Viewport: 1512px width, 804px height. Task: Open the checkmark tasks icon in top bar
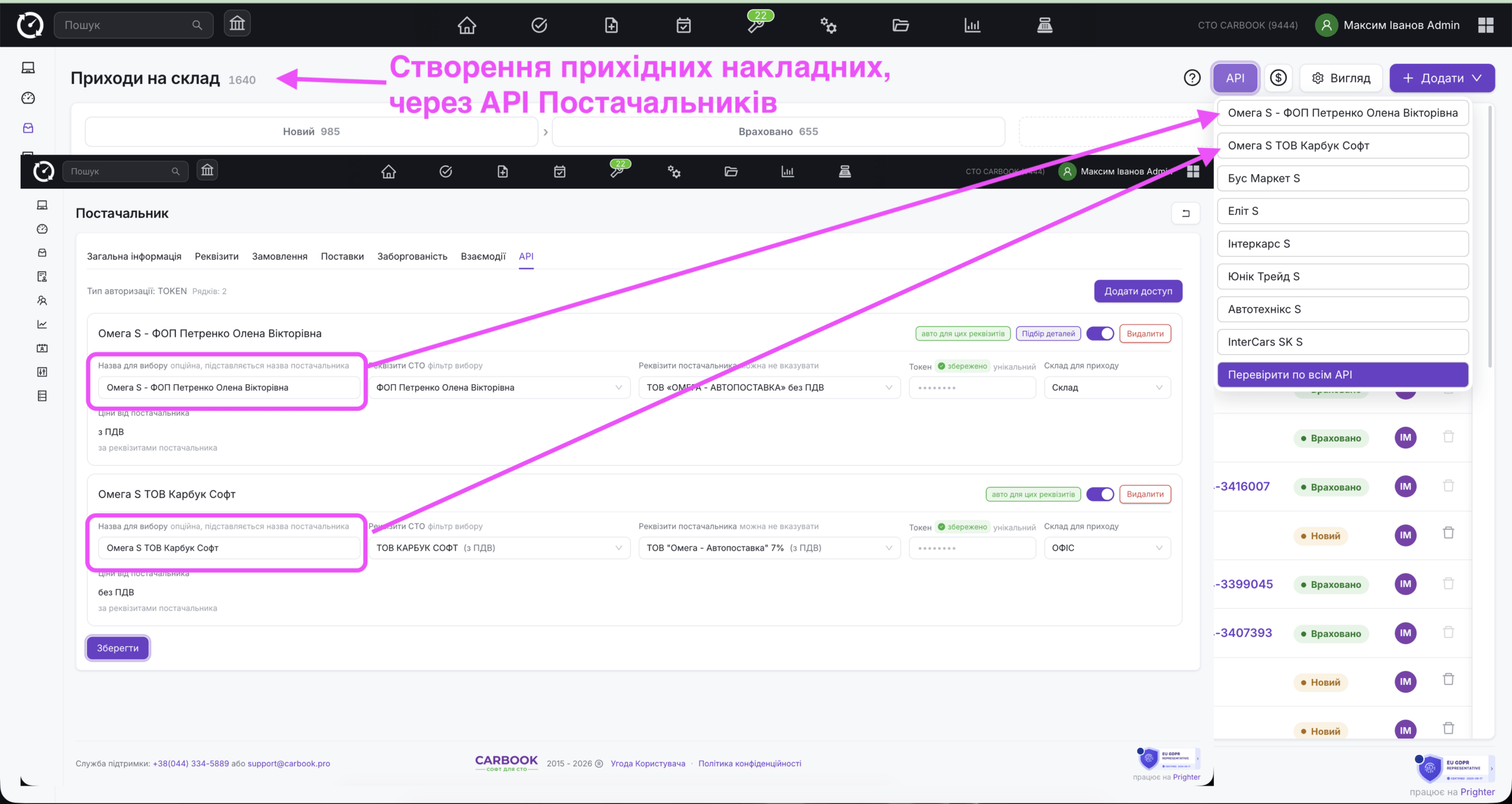tap(539, 25)
